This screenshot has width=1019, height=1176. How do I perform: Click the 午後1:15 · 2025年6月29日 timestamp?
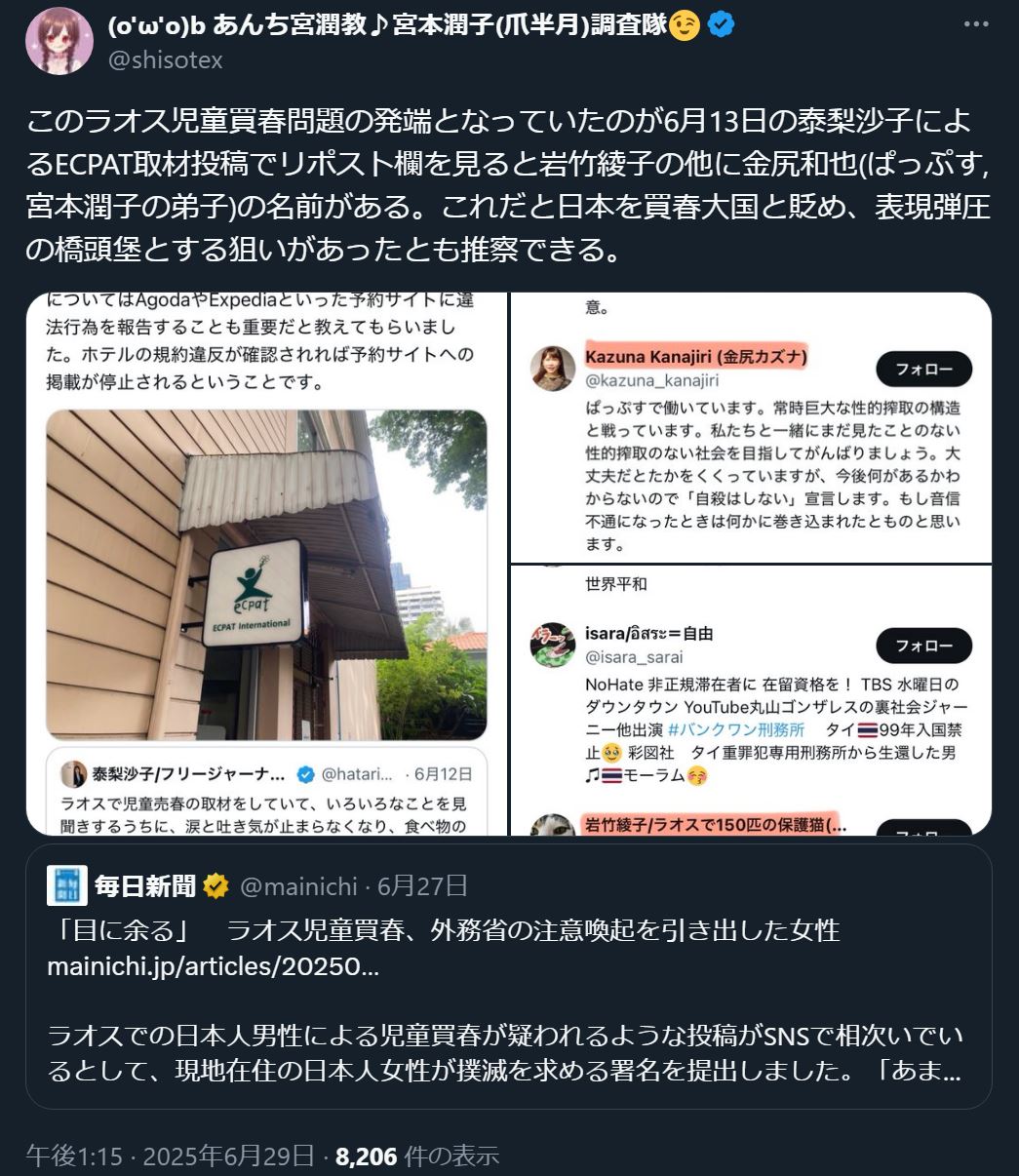point(171,1156)
